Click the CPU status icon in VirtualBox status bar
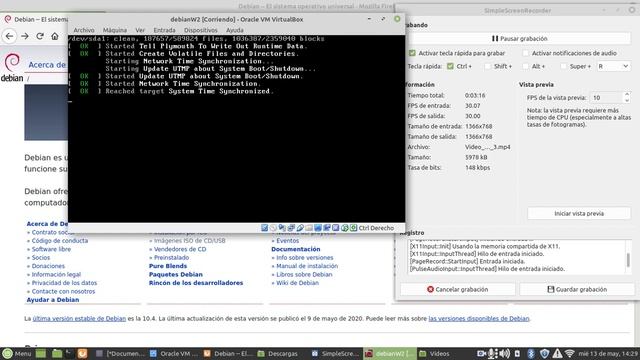This screenshot has height=360, width=640. click(x=336, y=228)
